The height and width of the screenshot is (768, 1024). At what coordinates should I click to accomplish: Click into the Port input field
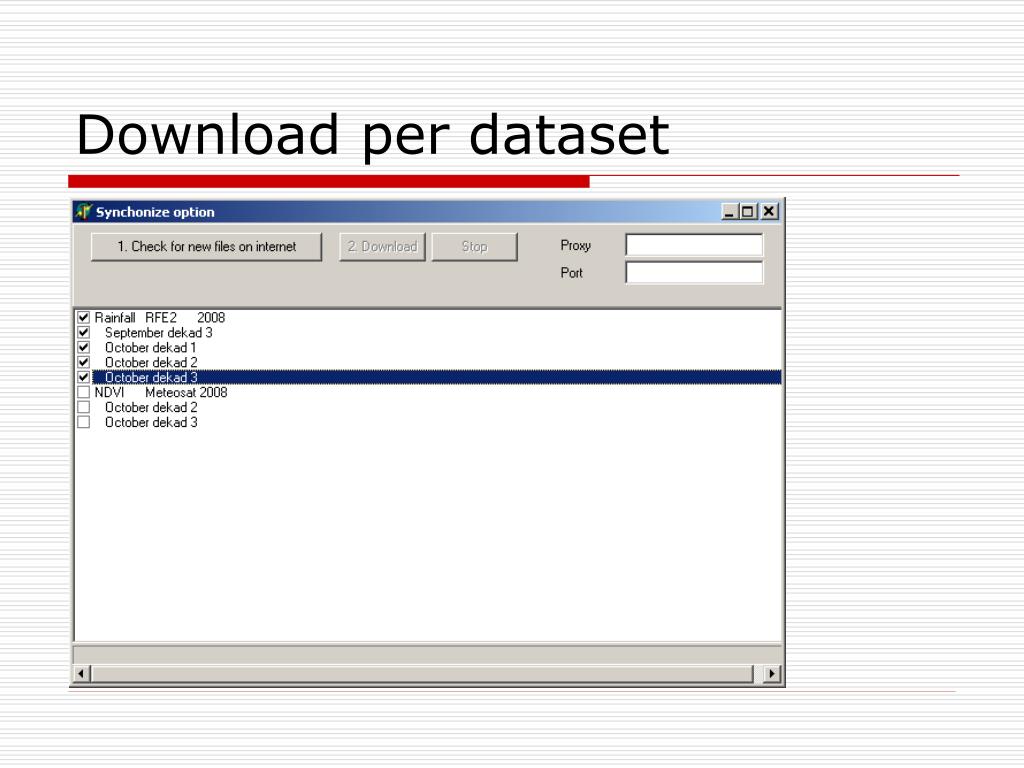click(x=694, y=273)
